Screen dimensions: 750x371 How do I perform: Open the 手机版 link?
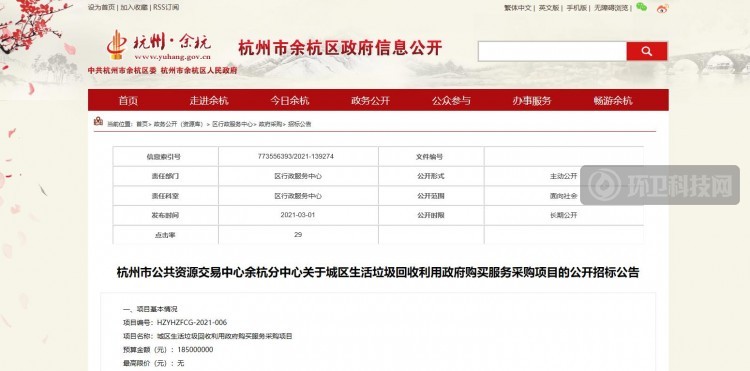click(x=576, y=8)
